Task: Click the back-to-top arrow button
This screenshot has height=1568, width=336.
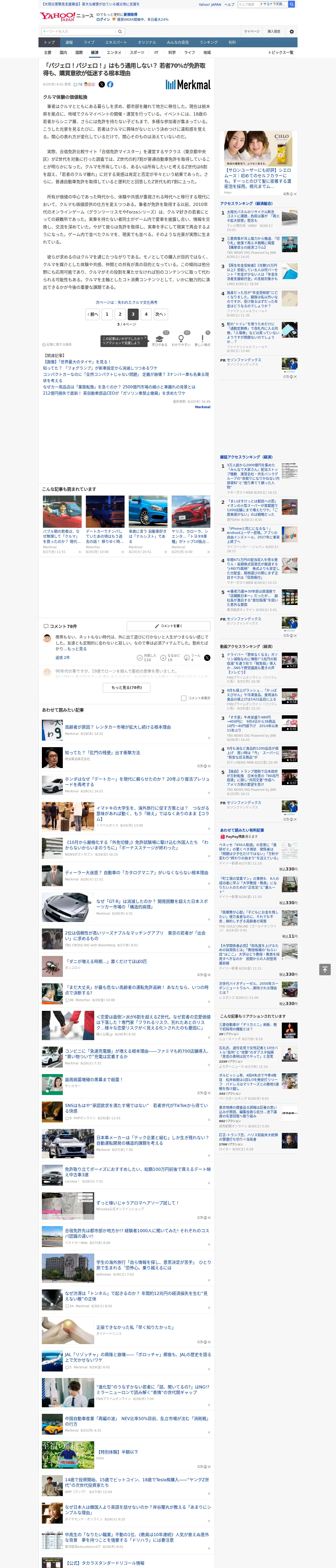Action: (x=325, y=969)
